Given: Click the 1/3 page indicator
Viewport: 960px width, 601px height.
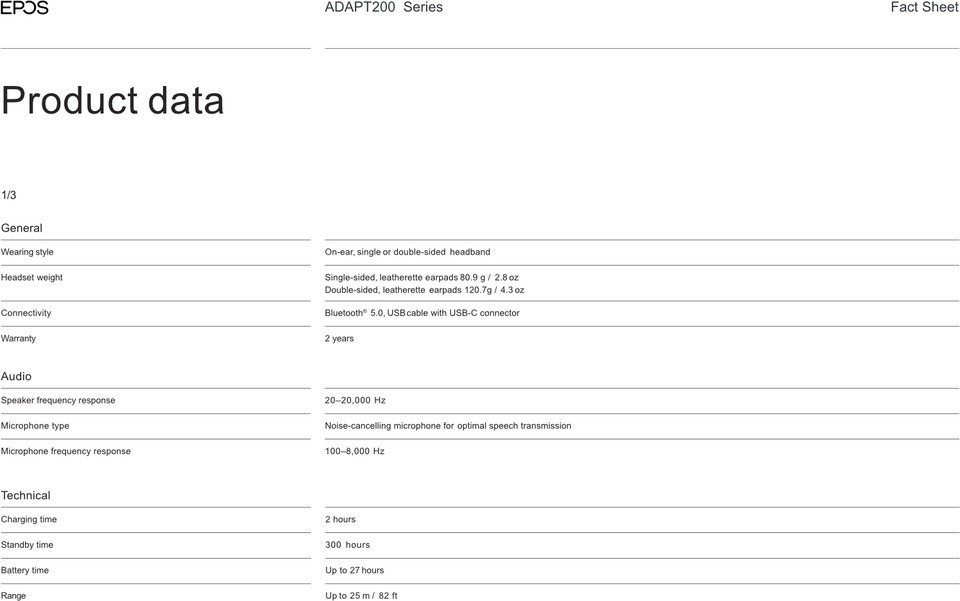Looking at the screenshot, I should pyautogui.click(x=9, y=195).
